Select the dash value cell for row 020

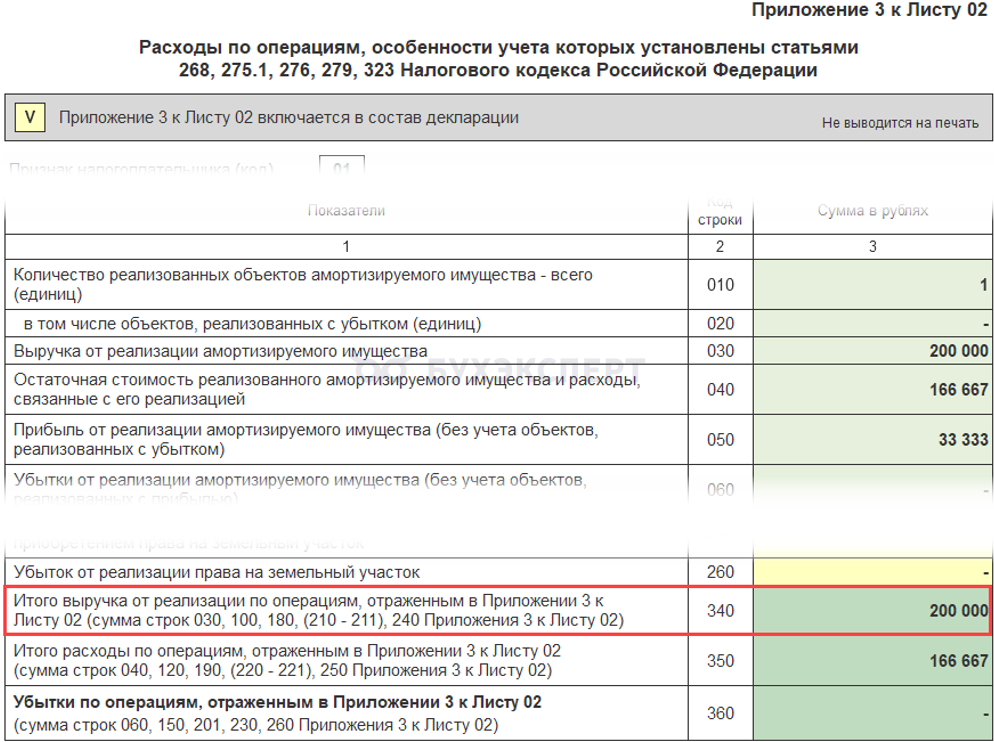coord(872,324)
